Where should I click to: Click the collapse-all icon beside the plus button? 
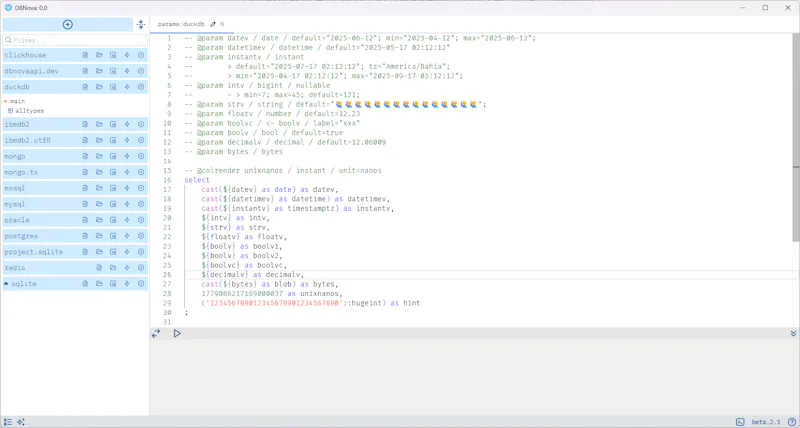coord(141,24)
